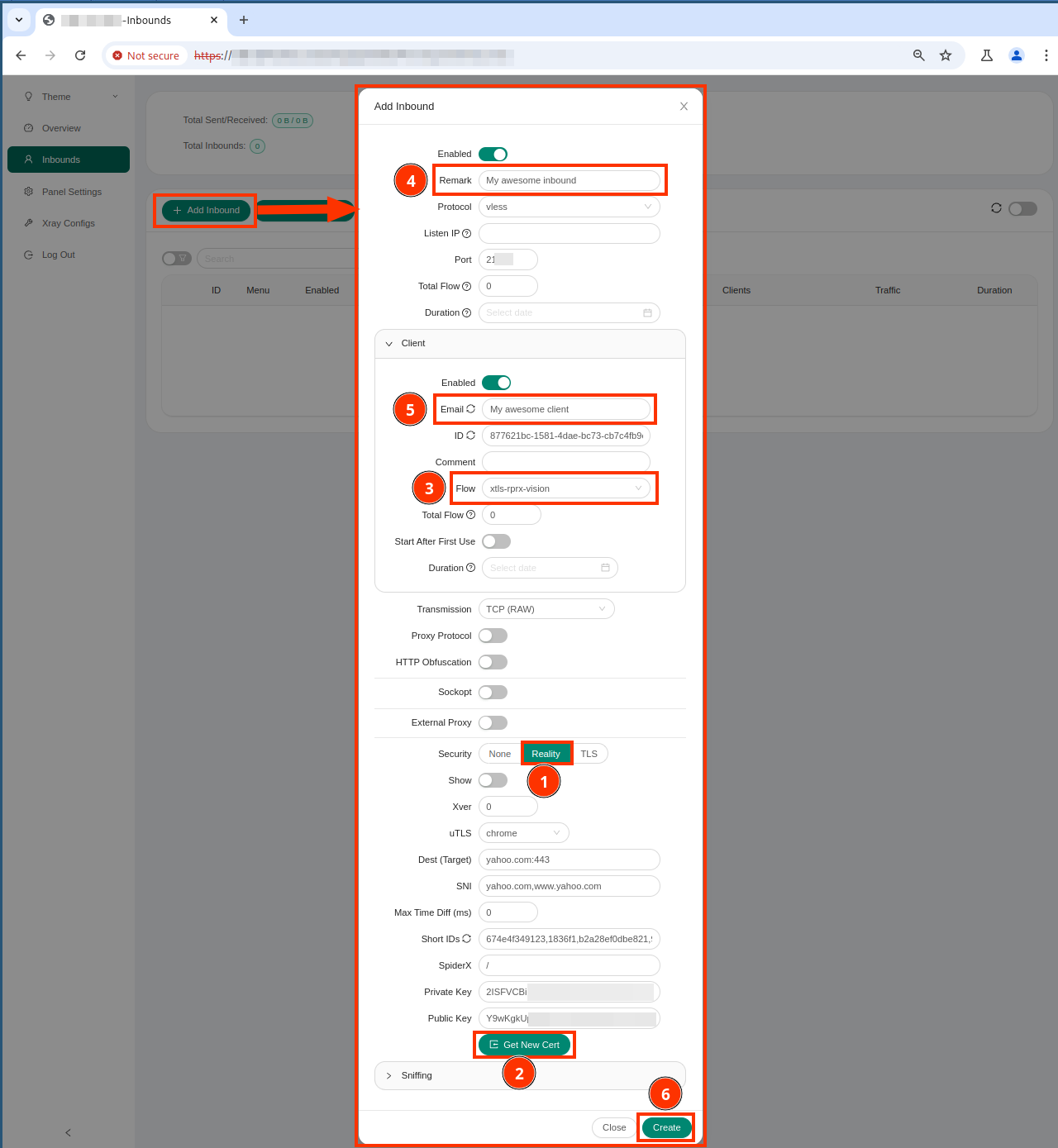Click the Panel Settings gear icon
The image size is (1058, 1148).
click(x=29, y=192)
